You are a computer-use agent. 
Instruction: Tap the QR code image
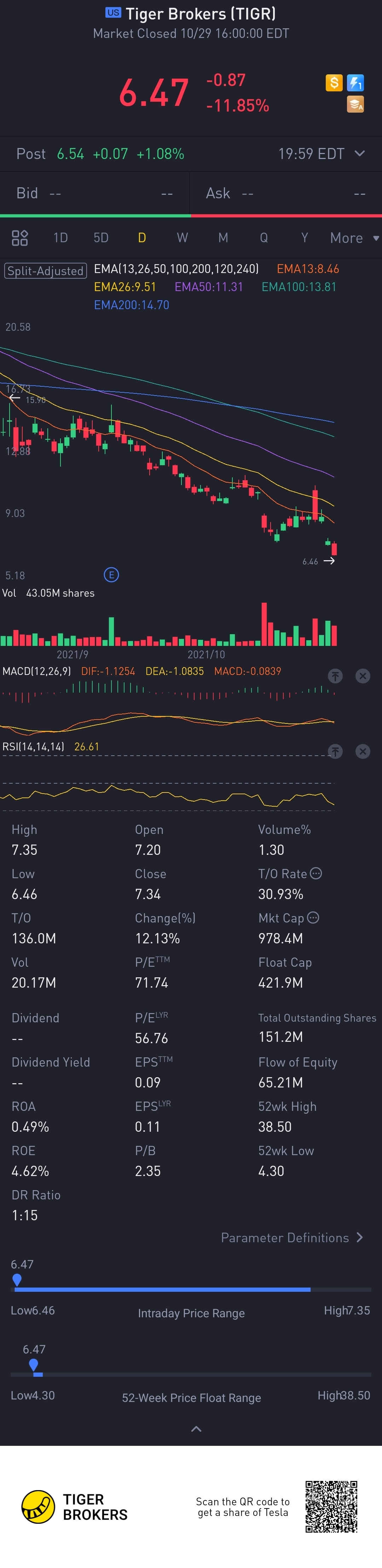tap(331, 1506)
